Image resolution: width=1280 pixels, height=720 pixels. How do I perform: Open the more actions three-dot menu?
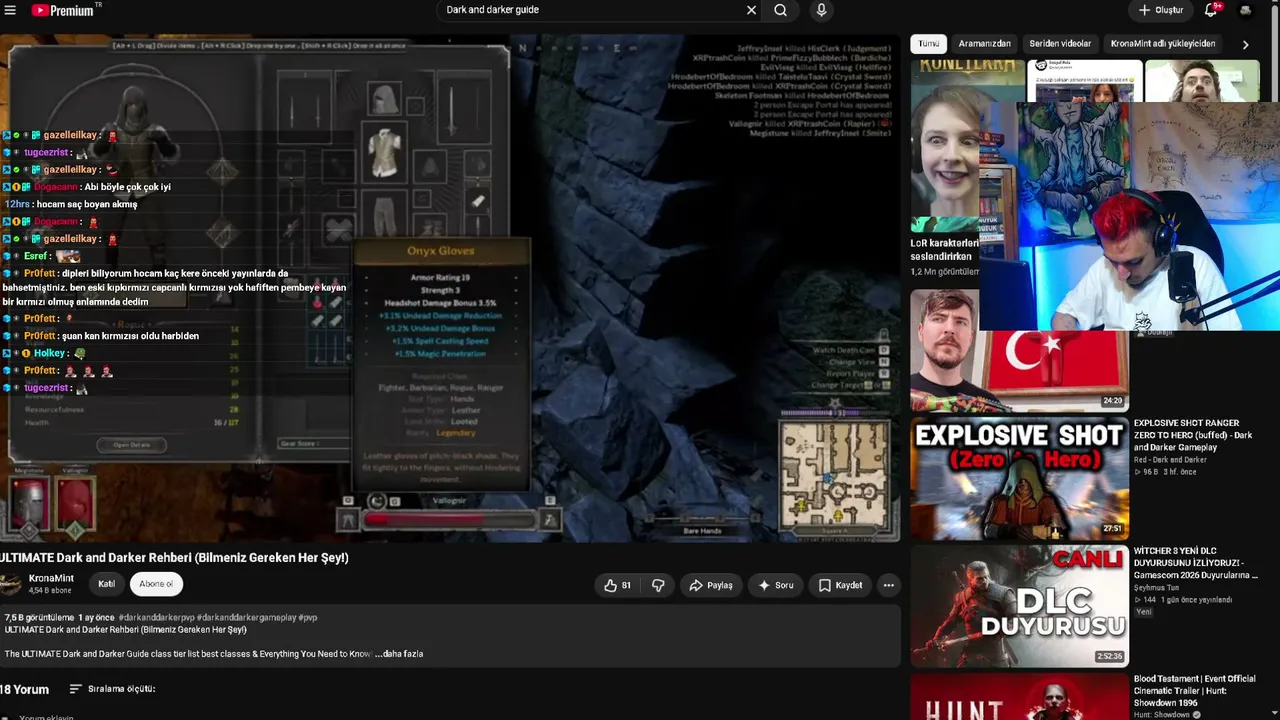point(888,585)
